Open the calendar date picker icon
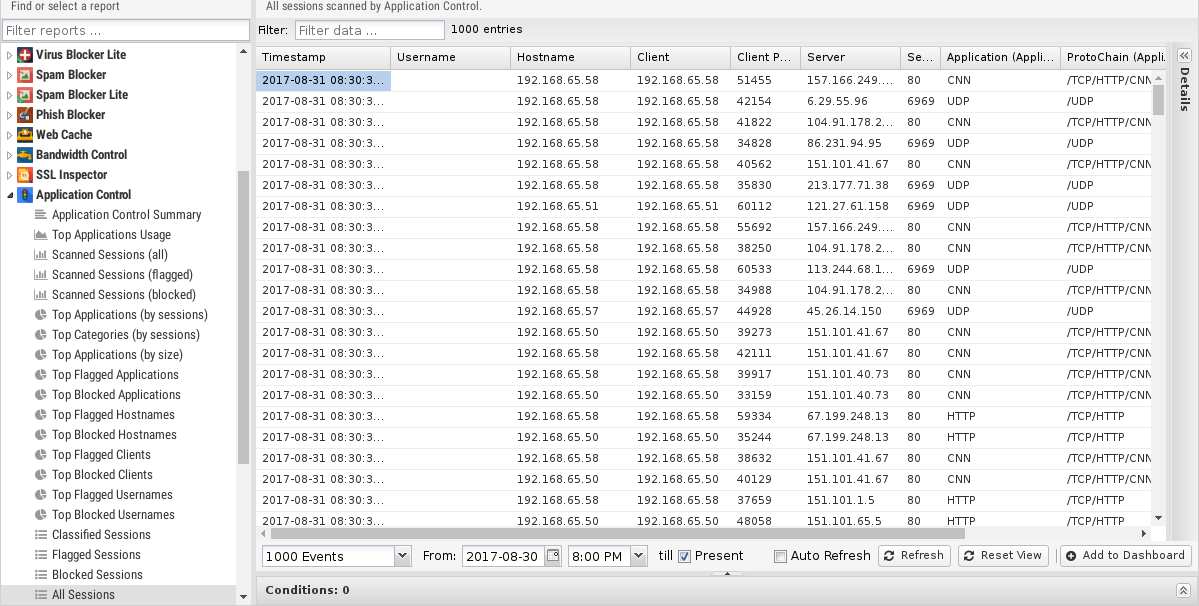 click(x=552, y=556)
